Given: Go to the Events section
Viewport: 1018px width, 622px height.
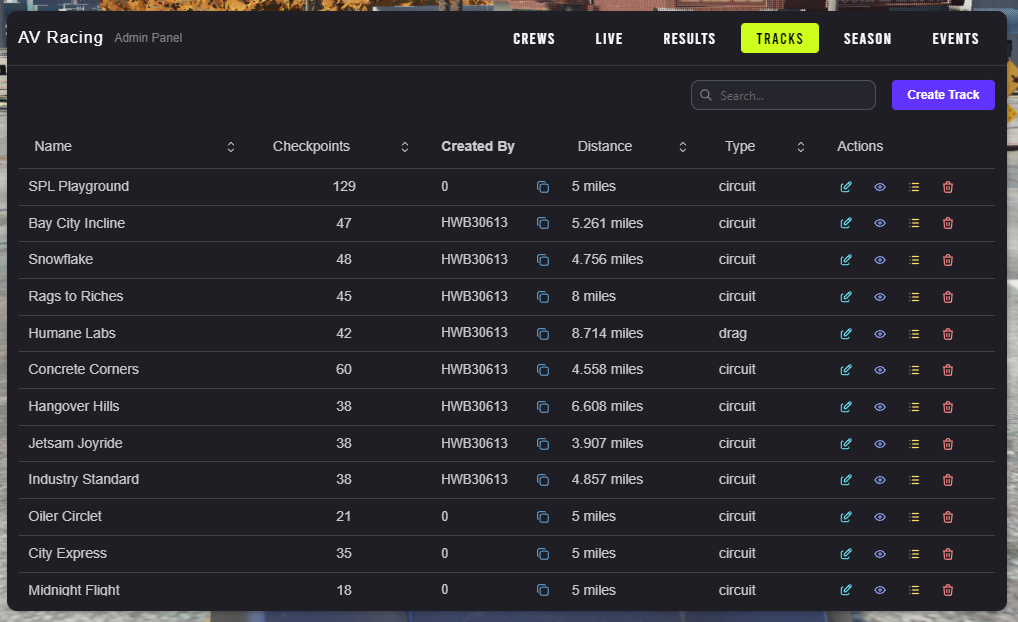Looking at the screenshot, I should 955,39.
